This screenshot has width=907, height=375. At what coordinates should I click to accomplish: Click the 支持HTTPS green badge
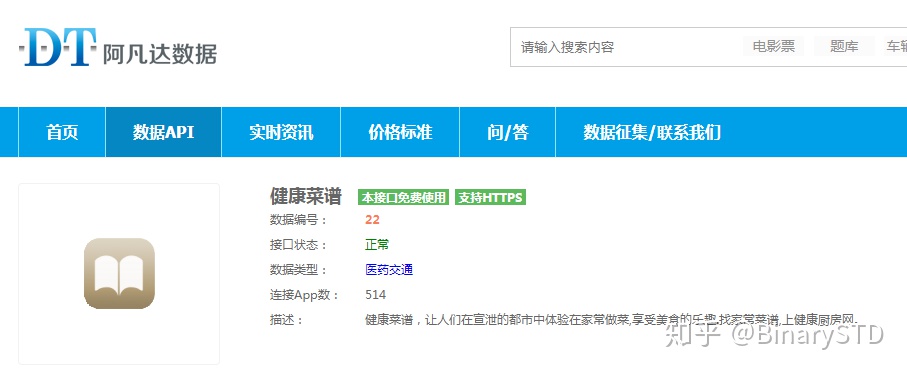pyautogui.click(x=490, y=197)
